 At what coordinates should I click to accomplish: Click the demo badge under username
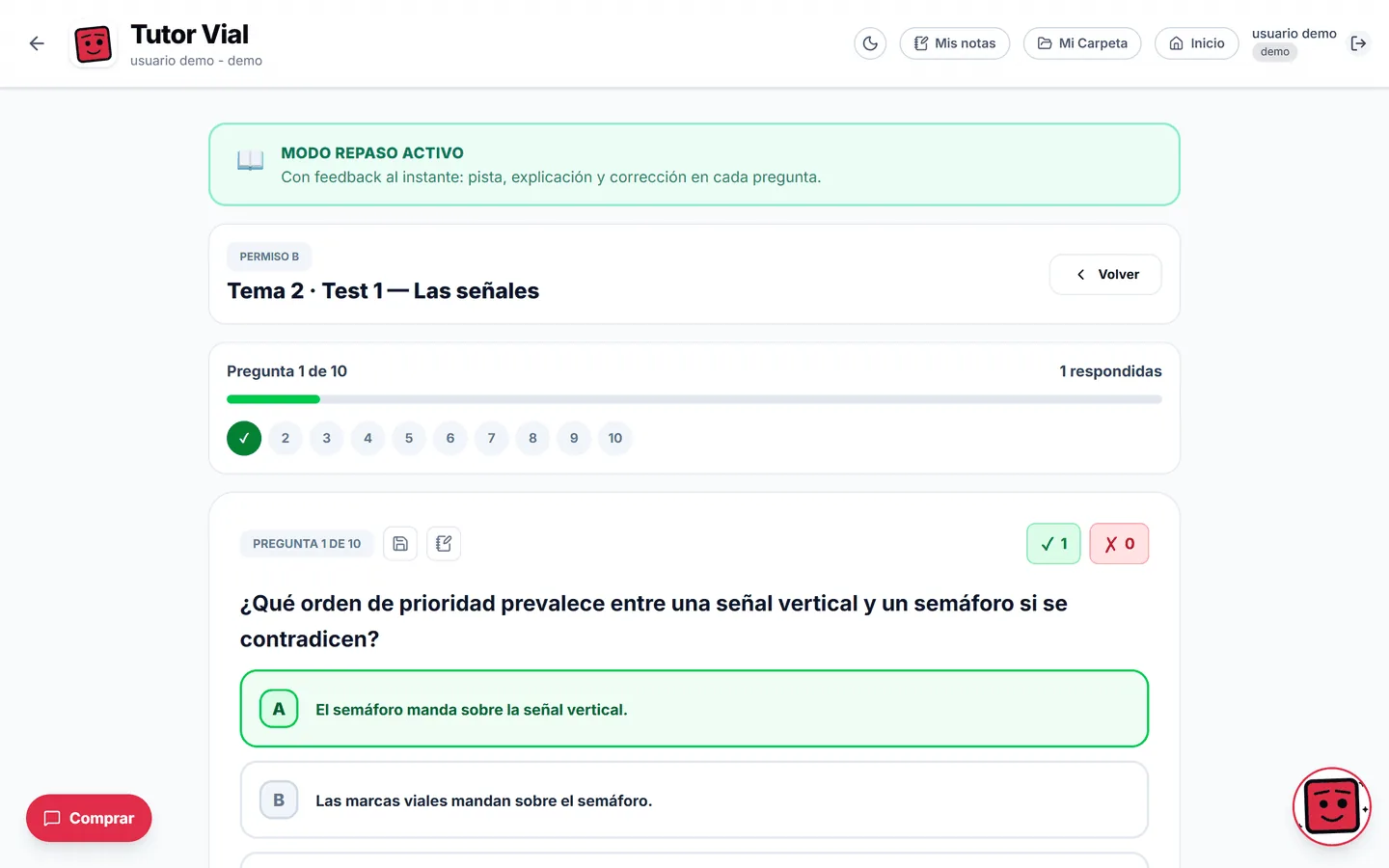(1275, 52)
